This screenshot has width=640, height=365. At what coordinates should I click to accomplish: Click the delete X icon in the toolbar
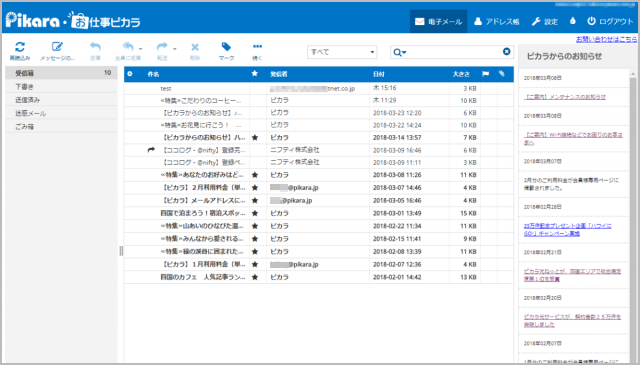point(195,47)
